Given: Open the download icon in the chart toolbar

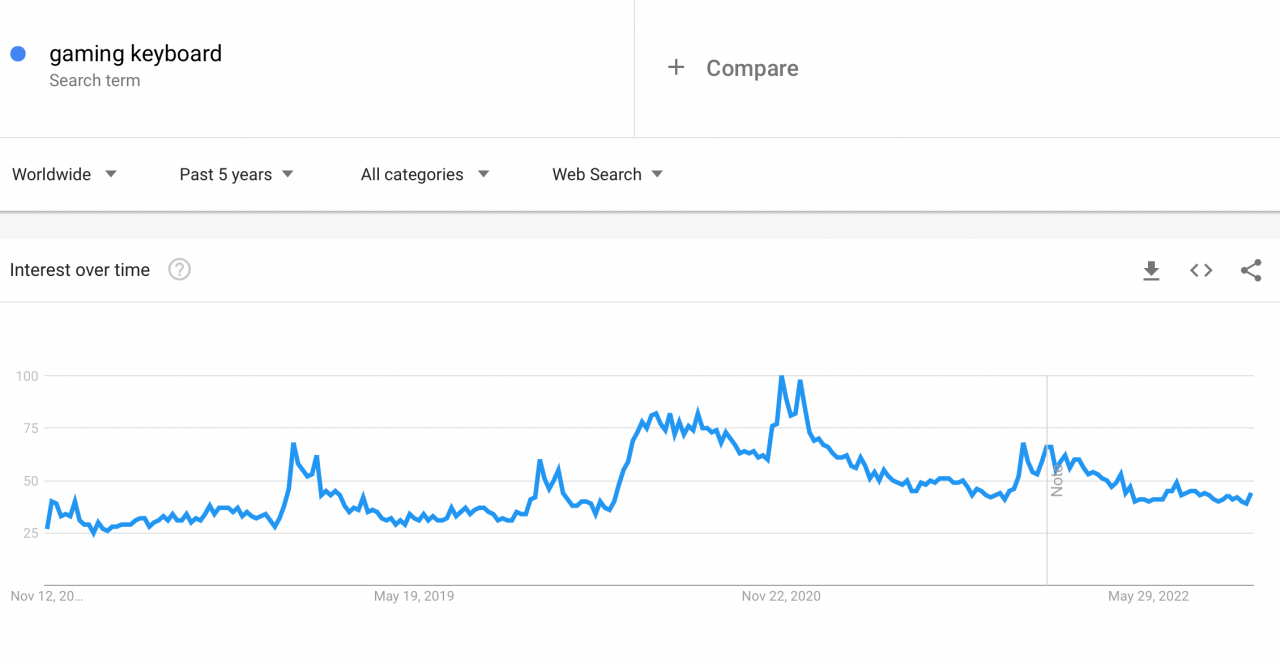Looking at the screenshot, I should pos(1151,270).
